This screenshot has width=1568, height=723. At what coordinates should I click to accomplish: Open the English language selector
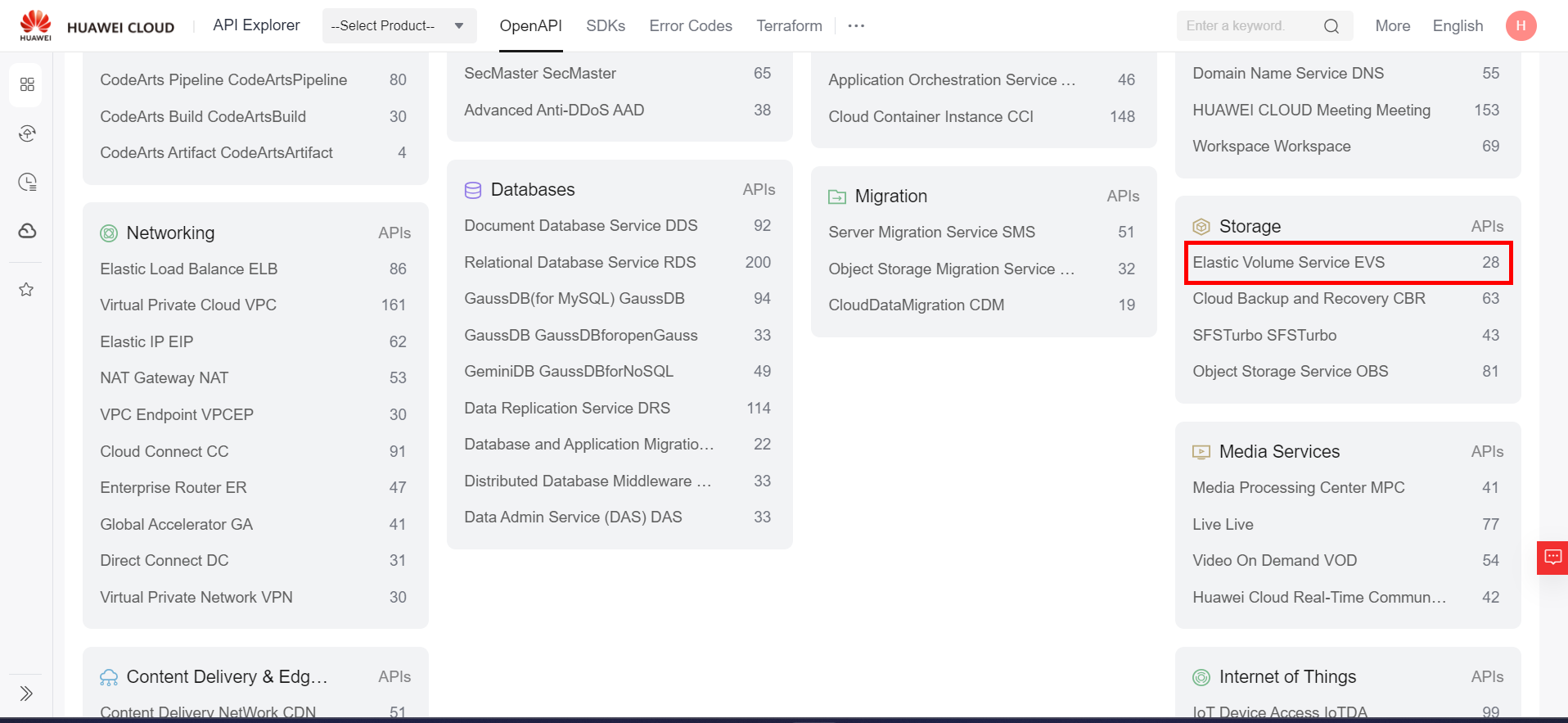(1458, 26)
